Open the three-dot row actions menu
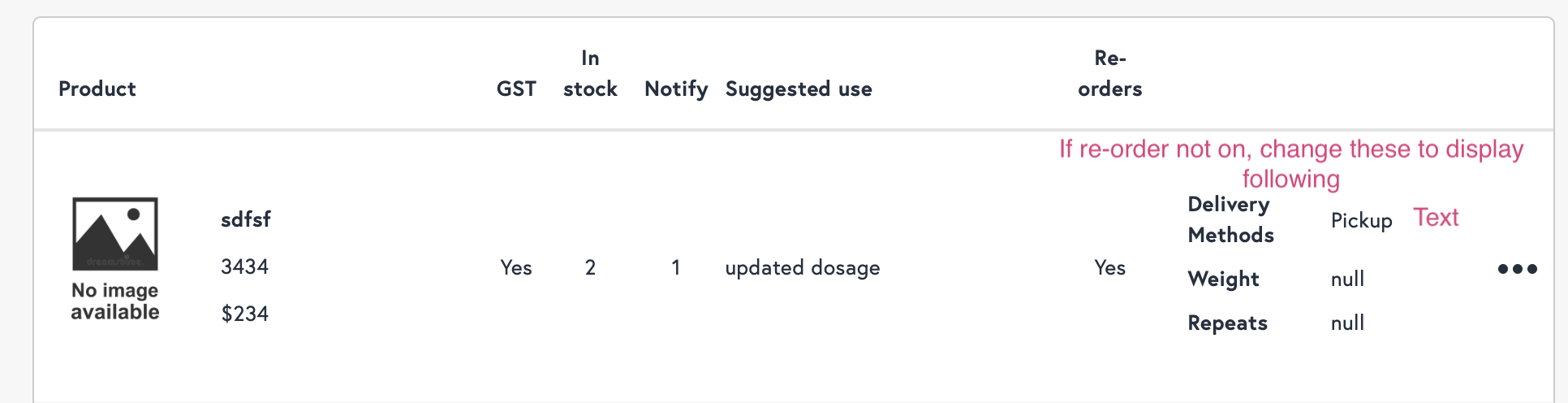Image resolution: width=1568 pixels, height=403 pixels. 1517,269
